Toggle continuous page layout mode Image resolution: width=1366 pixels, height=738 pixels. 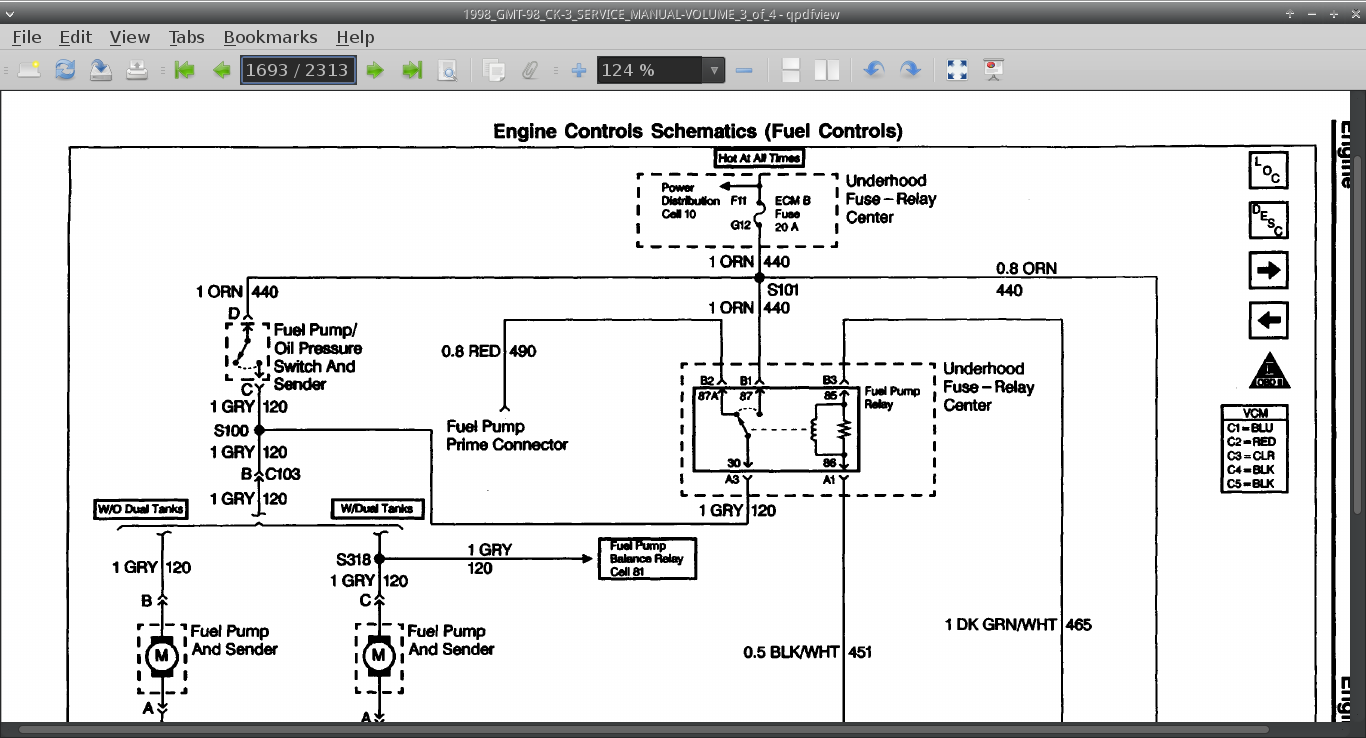click(790, 70)
